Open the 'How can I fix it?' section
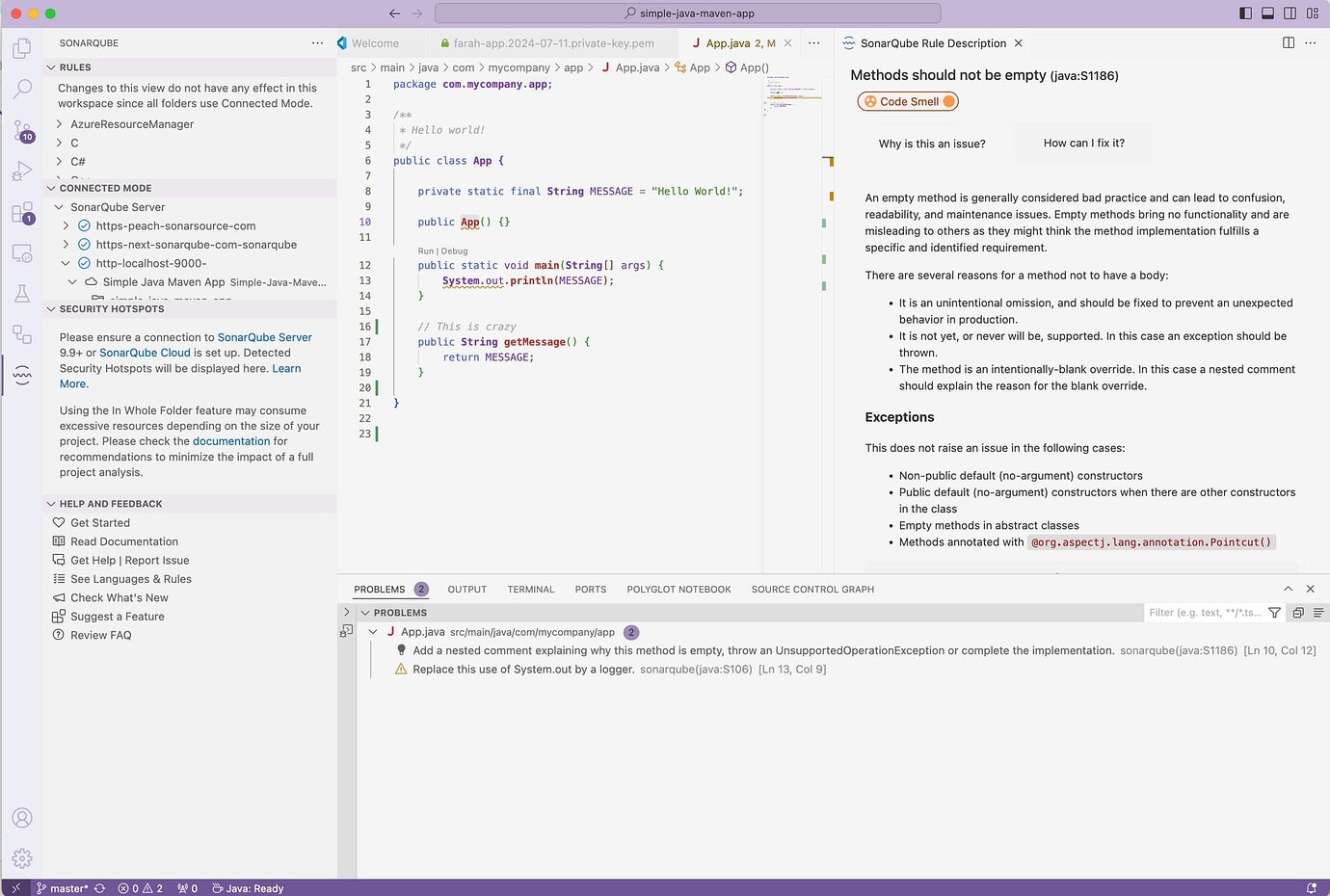This screenshot has height=896, width=1330. [x=1083, y=142]
